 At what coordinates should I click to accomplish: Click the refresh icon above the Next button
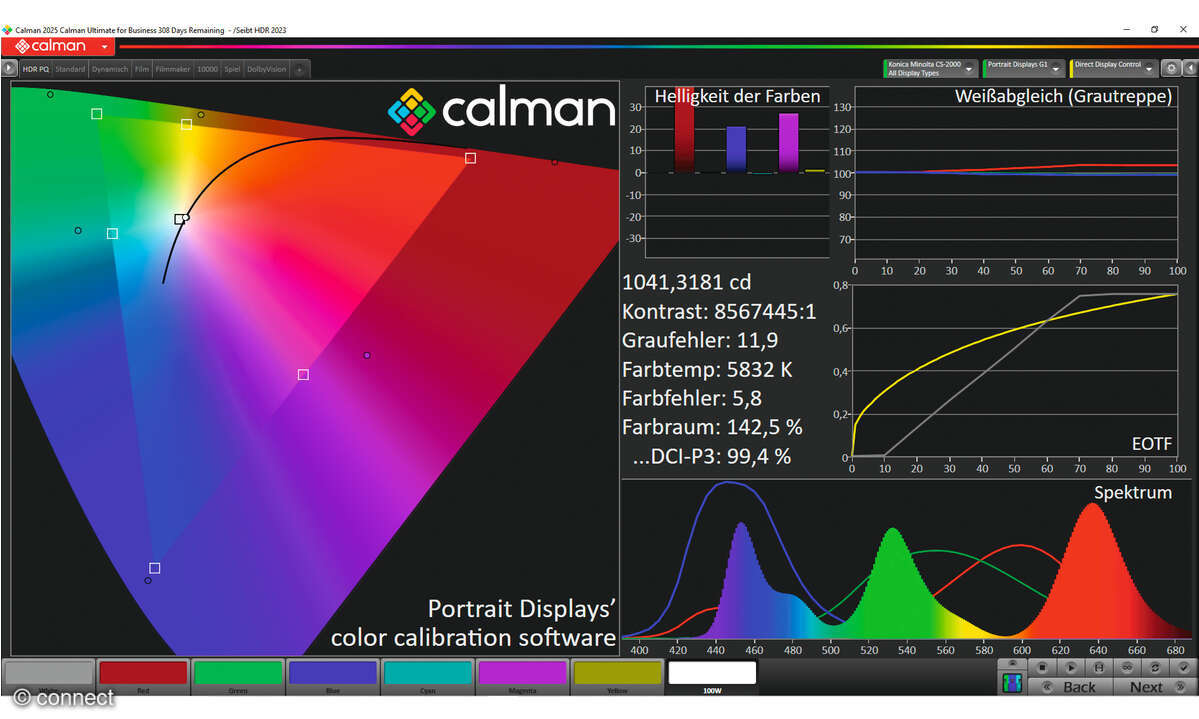point(1156,667)
